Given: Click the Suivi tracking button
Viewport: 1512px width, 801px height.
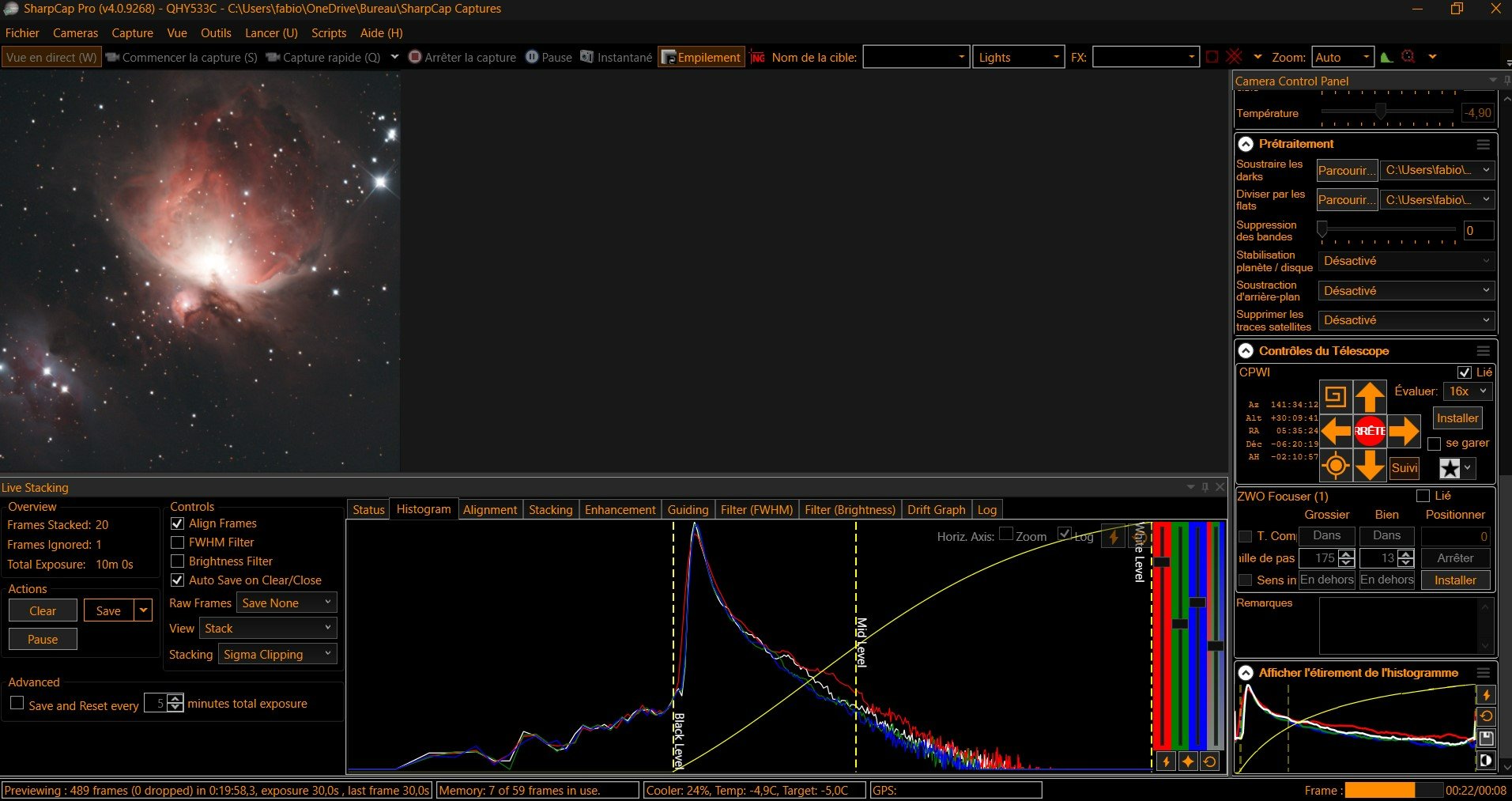Looking at the screenshot, I should [1404, 467].
